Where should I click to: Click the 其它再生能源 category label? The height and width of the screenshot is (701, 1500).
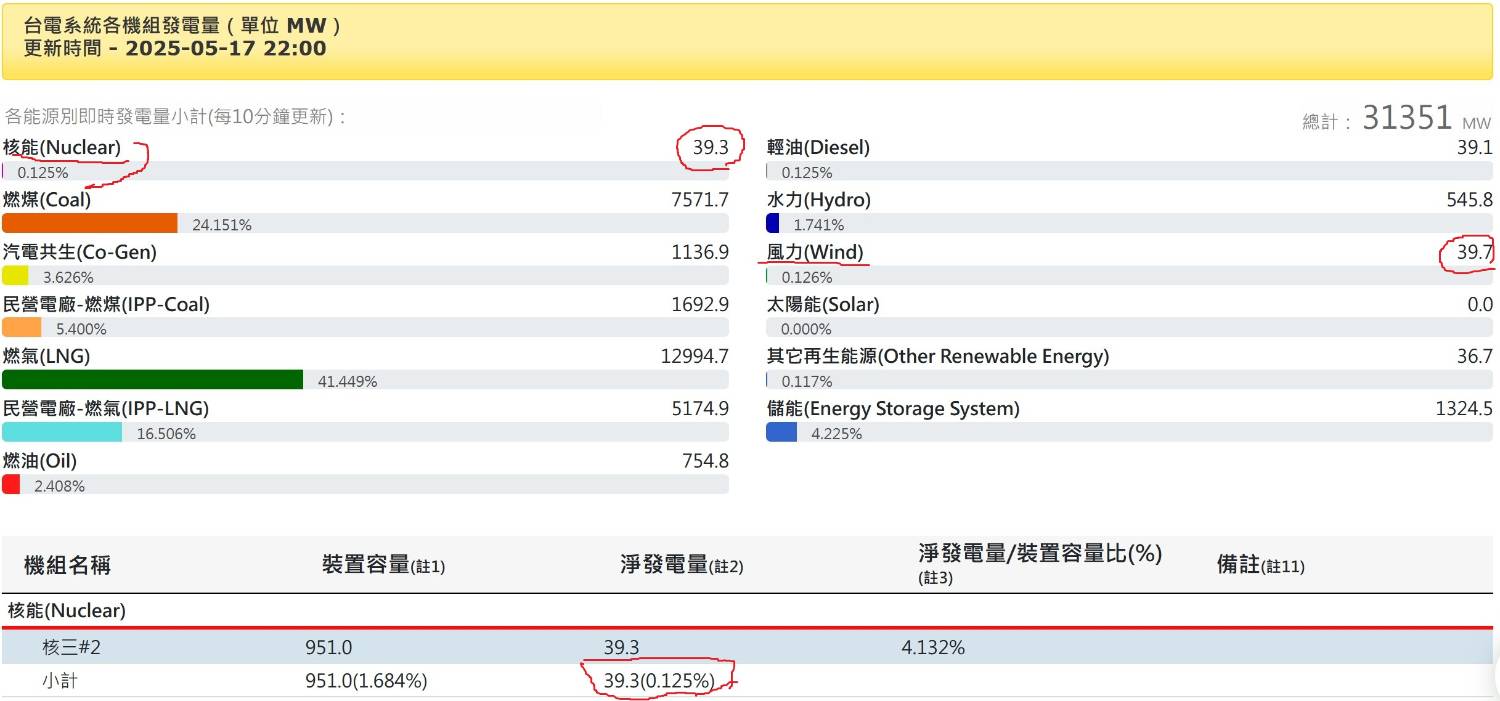tap(935, 356)
